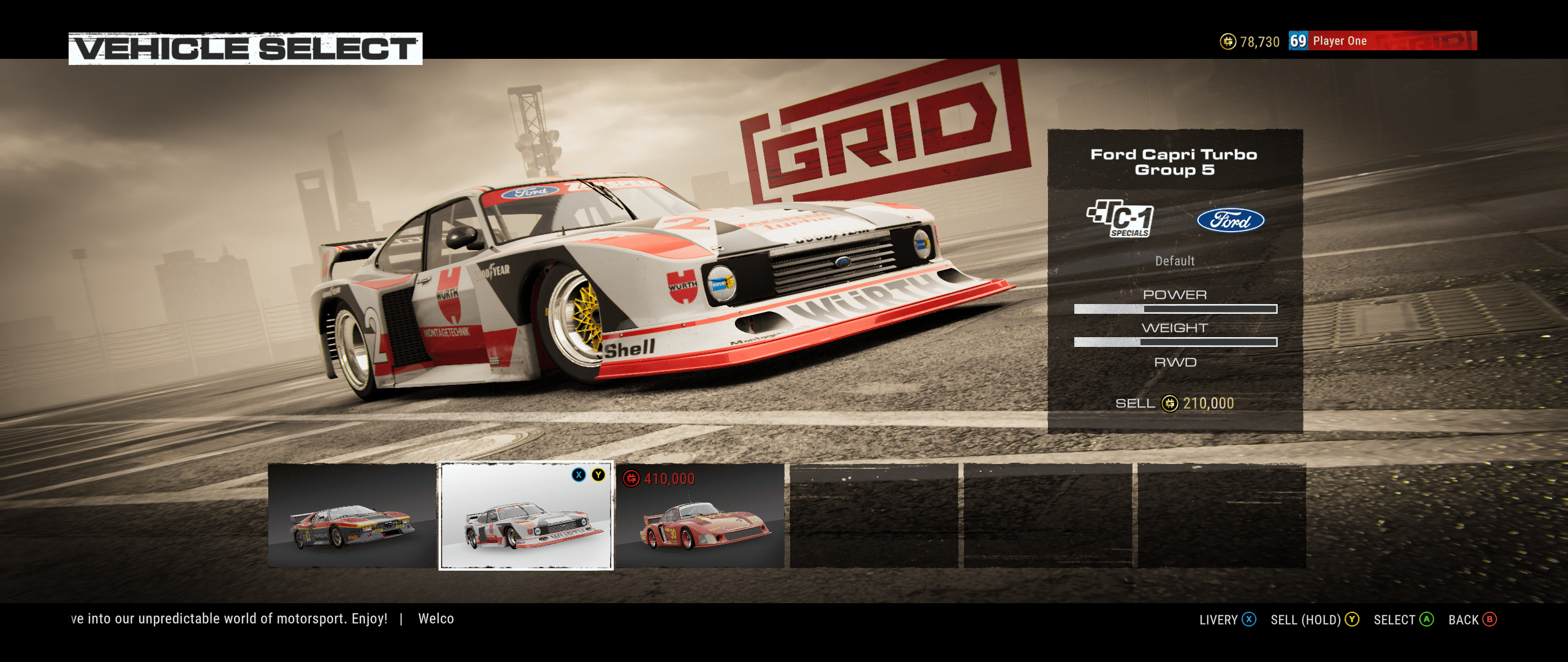Click the scrolling news ticker text

pyautogui.click(x=262, y=619)
